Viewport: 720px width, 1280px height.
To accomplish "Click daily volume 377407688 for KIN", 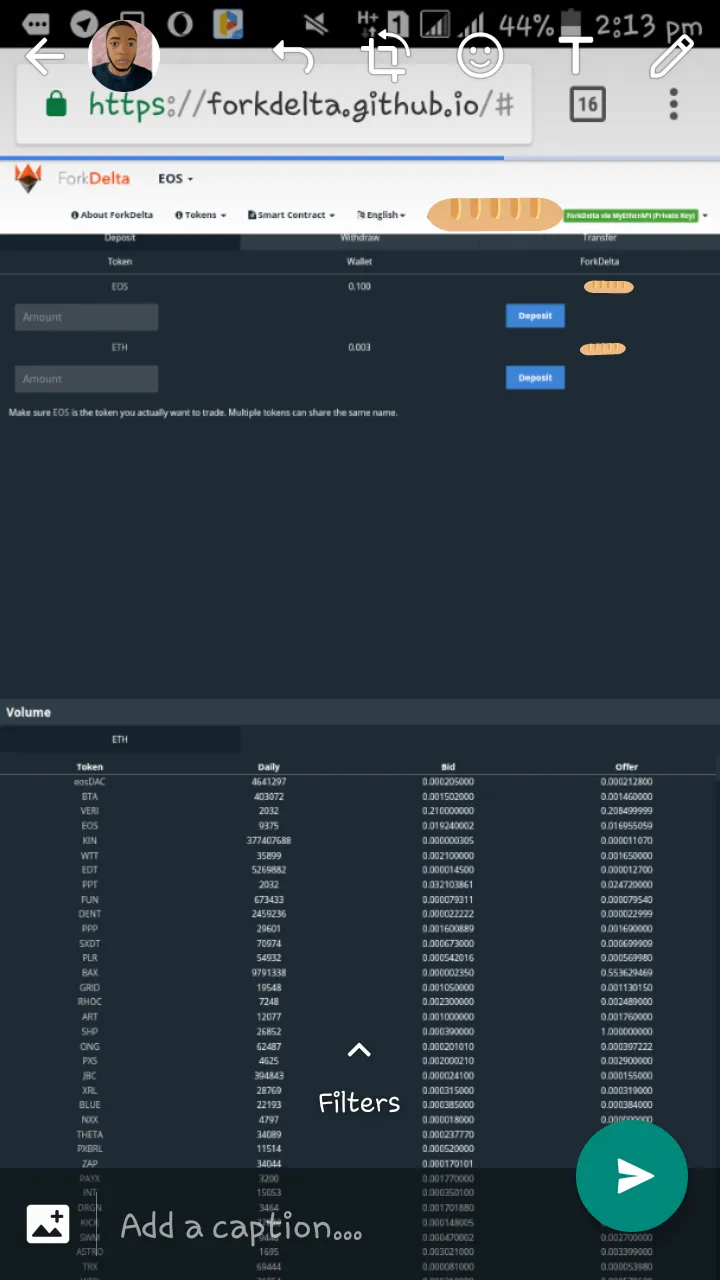I will [x=268, y=841].
